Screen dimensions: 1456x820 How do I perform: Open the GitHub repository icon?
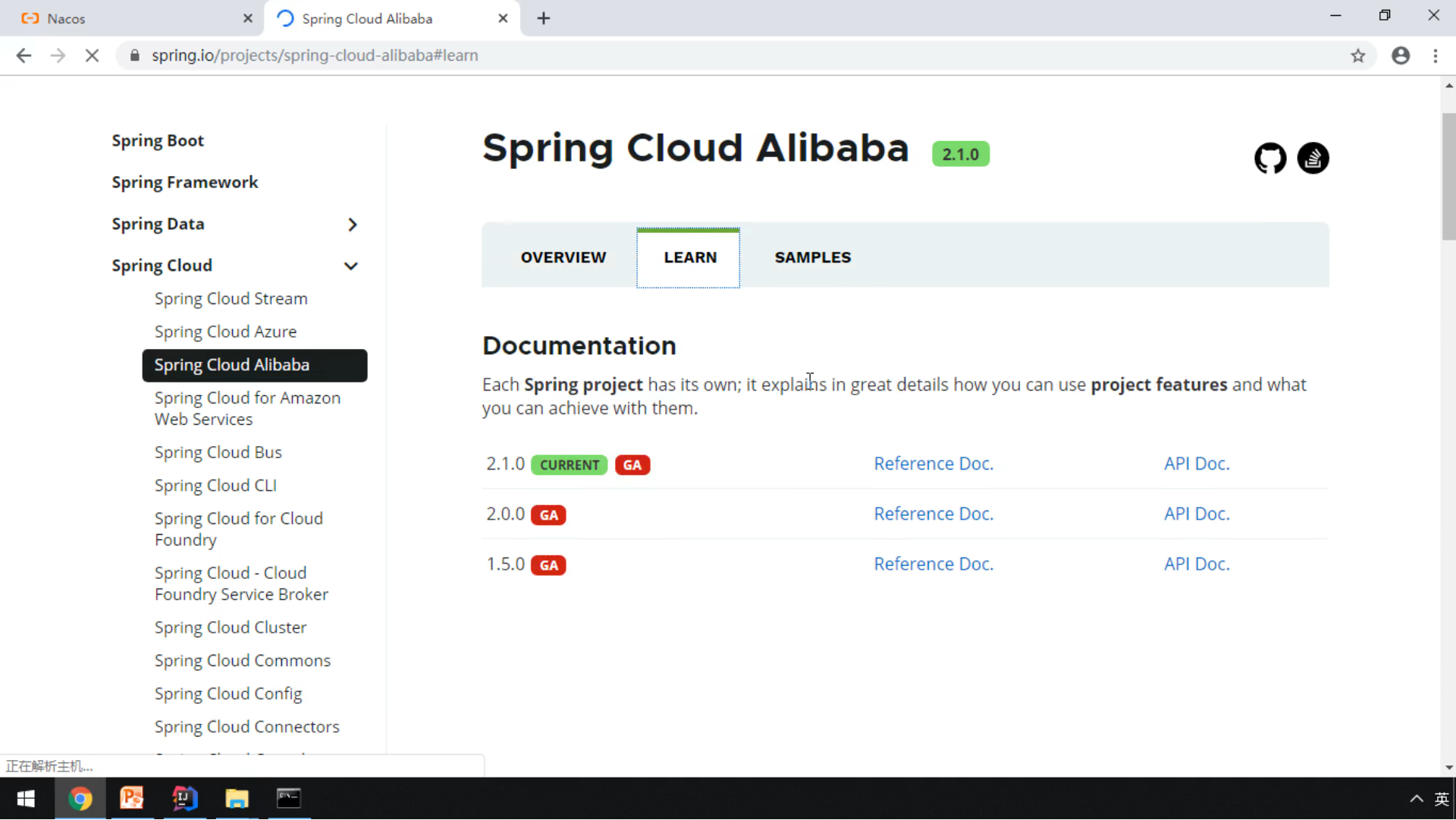[x=1269, y=159]
